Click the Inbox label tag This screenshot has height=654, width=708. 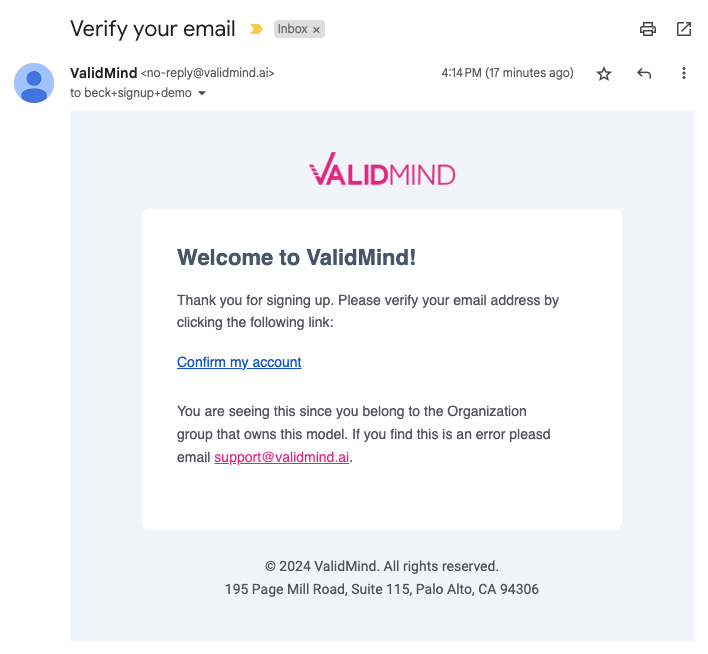point(293,30)
